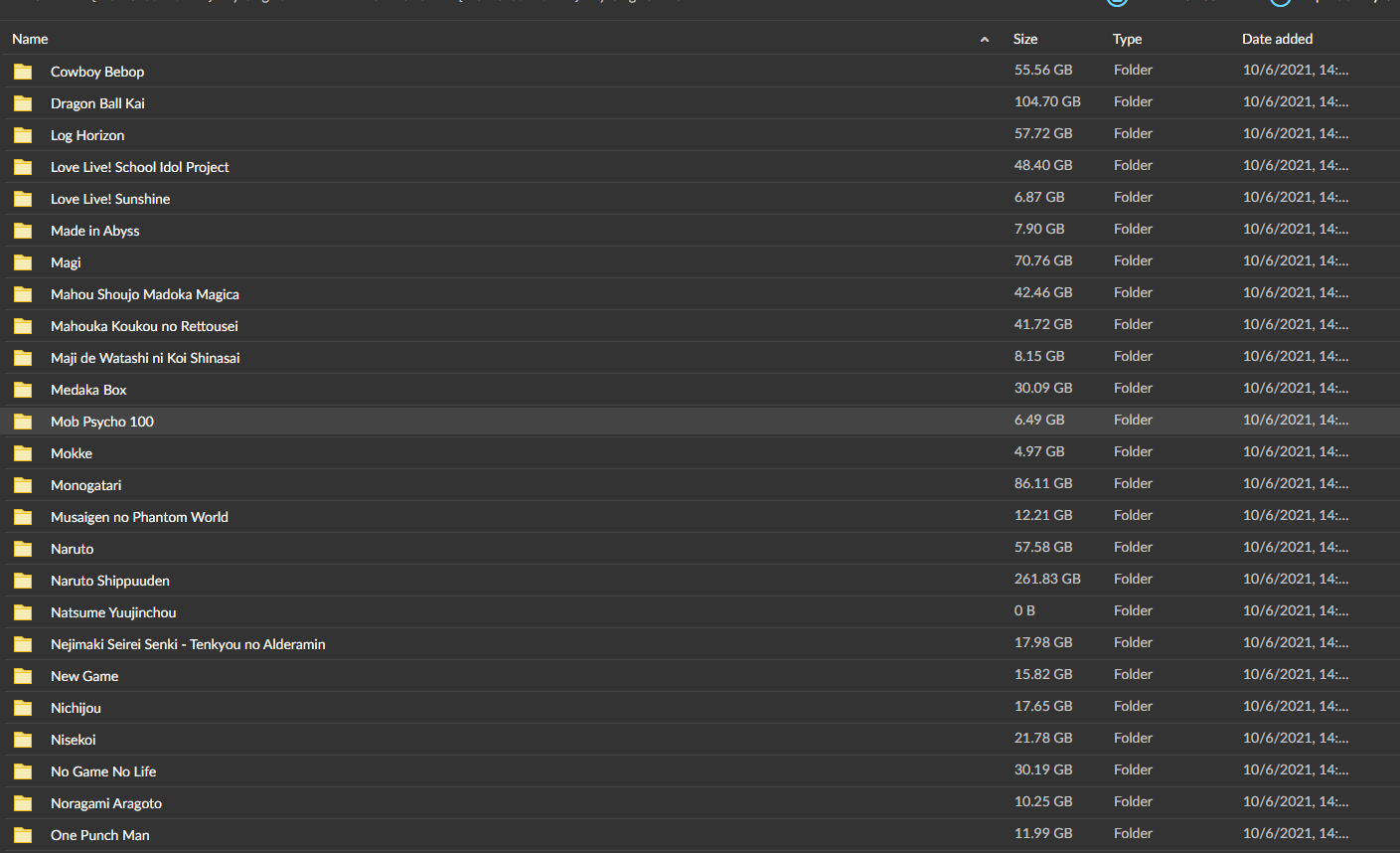
Task: Click the 4.97 GB size value
Action: coord(1039,451)
